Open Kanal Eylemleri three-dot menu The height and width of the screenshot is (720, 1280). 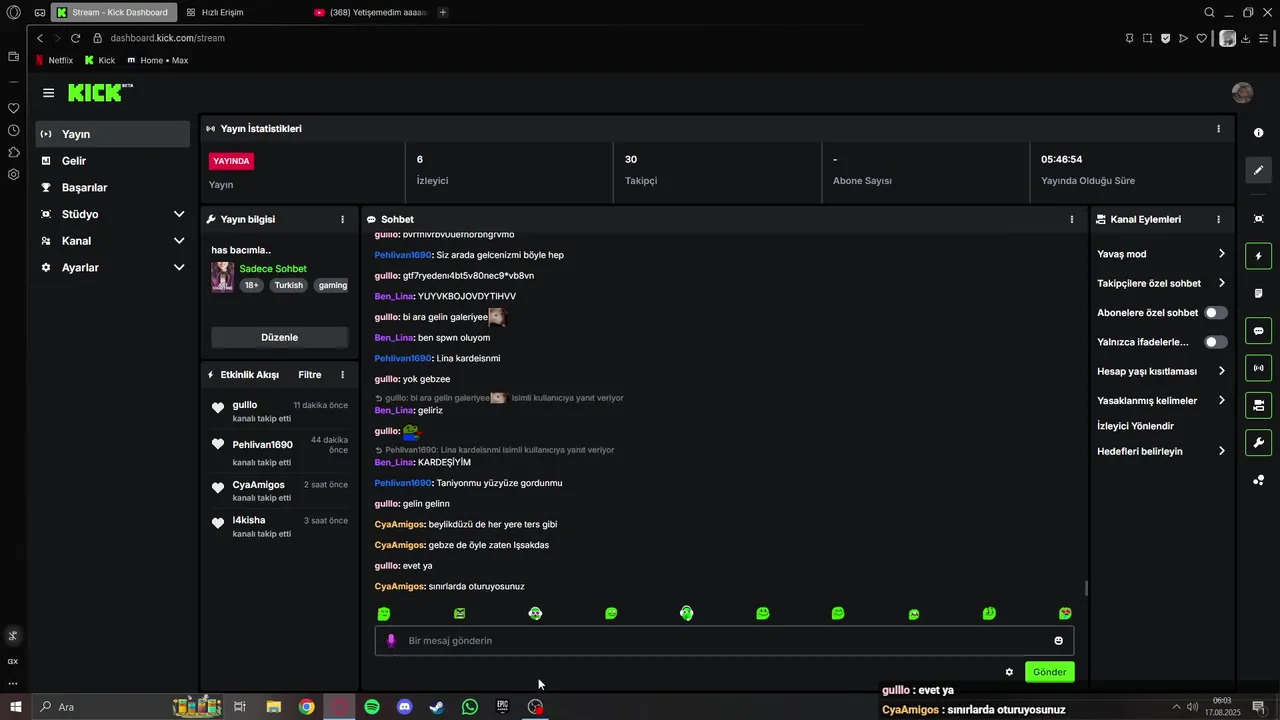tap(1218, 219)
